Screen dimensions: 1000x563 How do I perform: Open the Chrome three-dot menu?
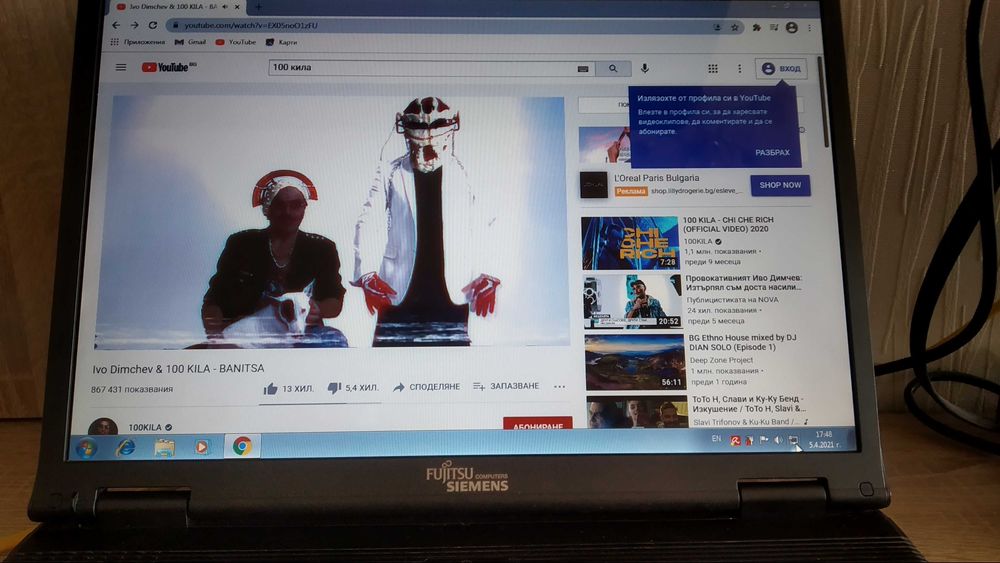[x=809, y=28]
